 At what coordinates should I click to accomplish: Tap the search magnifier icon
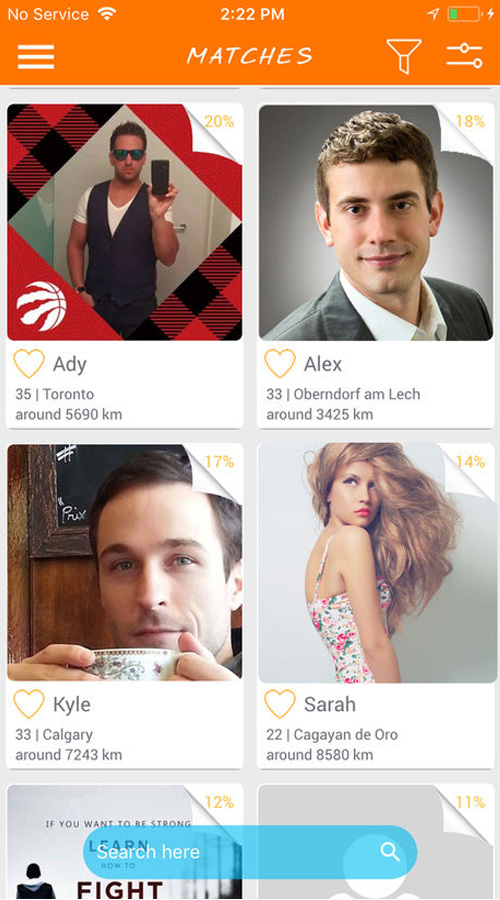tap(390, 852)
